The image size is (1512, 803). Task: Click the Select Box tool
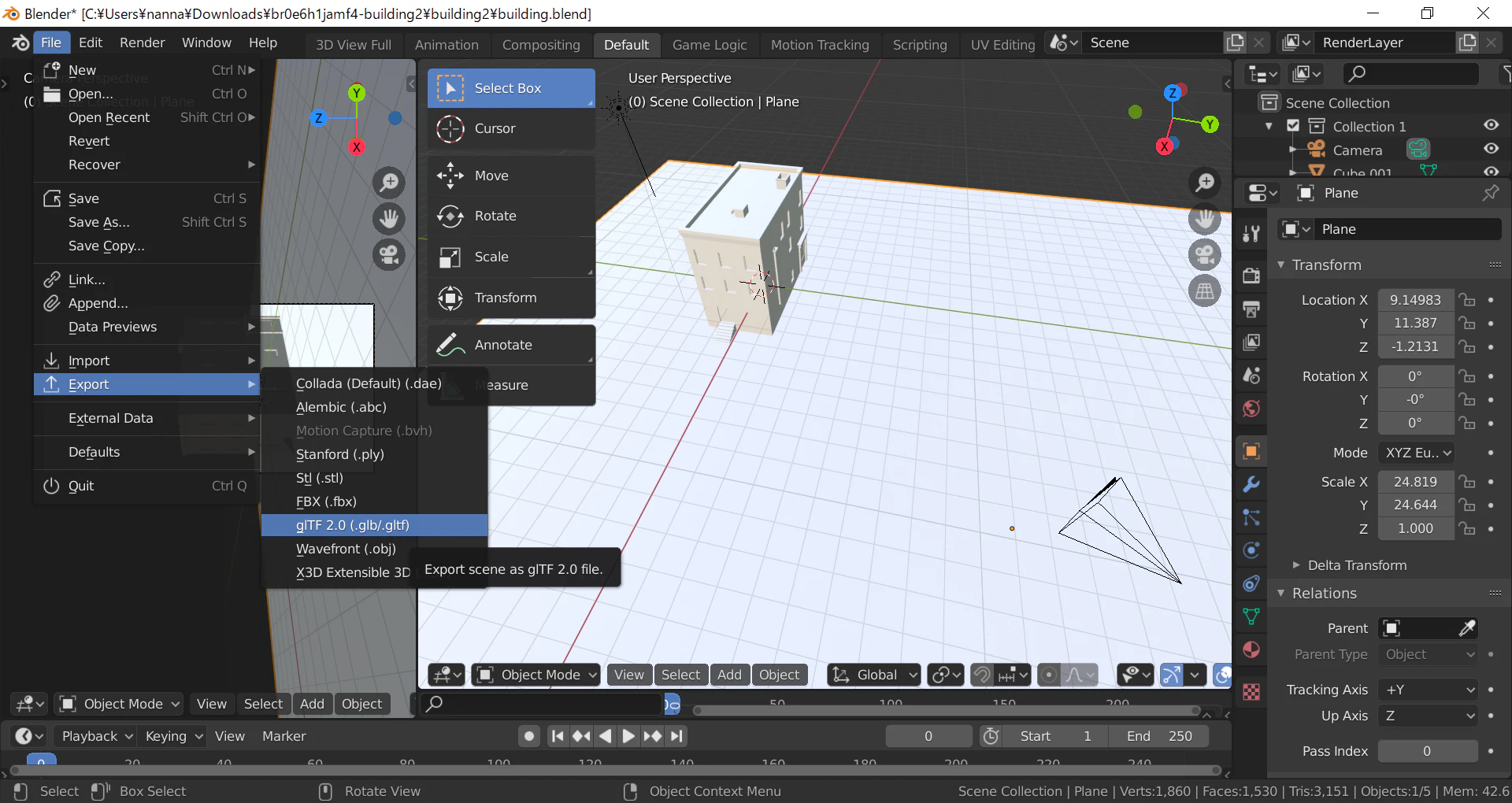[x=511, y=88]
